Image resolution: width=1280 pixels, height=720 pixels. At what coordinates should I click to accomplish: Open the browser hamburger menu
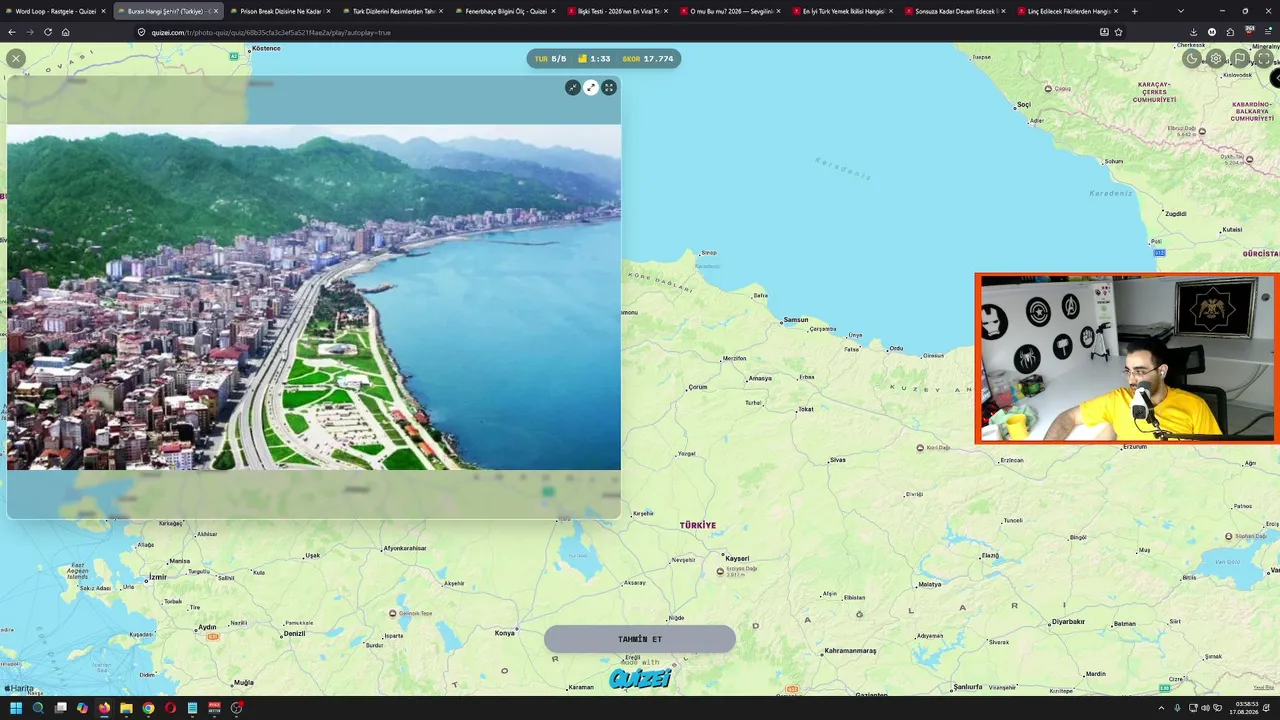tap(1268, 32)
